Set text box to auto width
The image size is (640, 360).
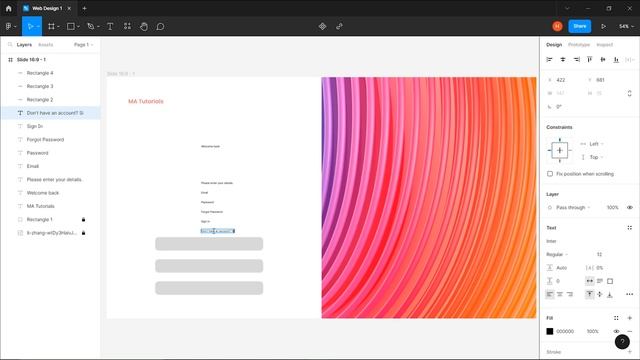coord(590,281)
